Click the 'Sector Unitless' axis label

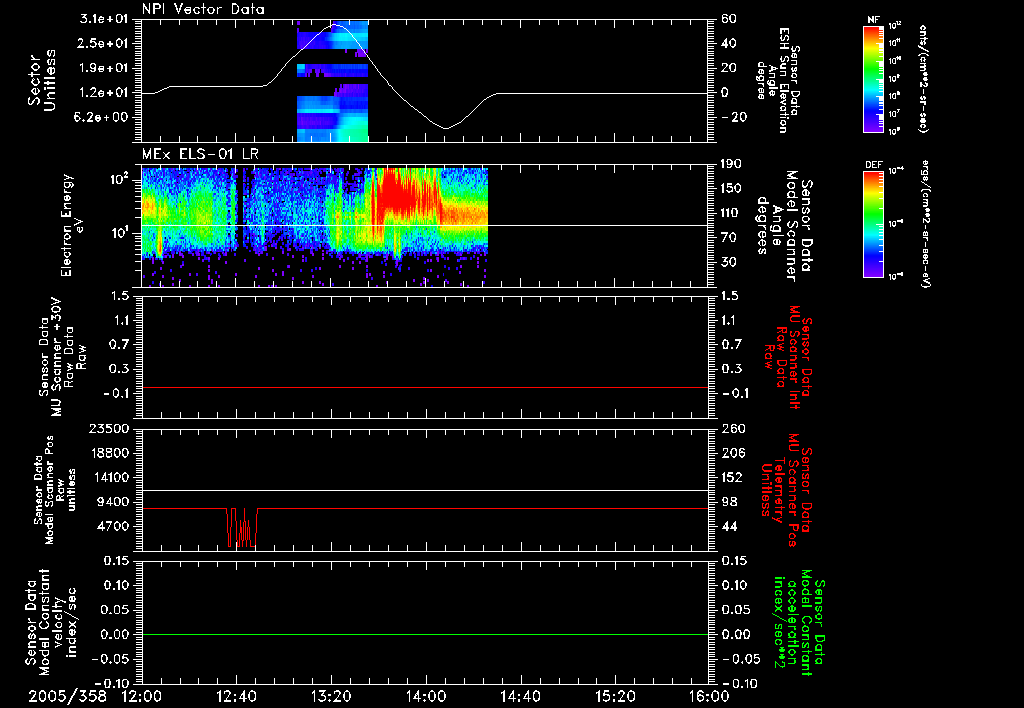[42, 80]
